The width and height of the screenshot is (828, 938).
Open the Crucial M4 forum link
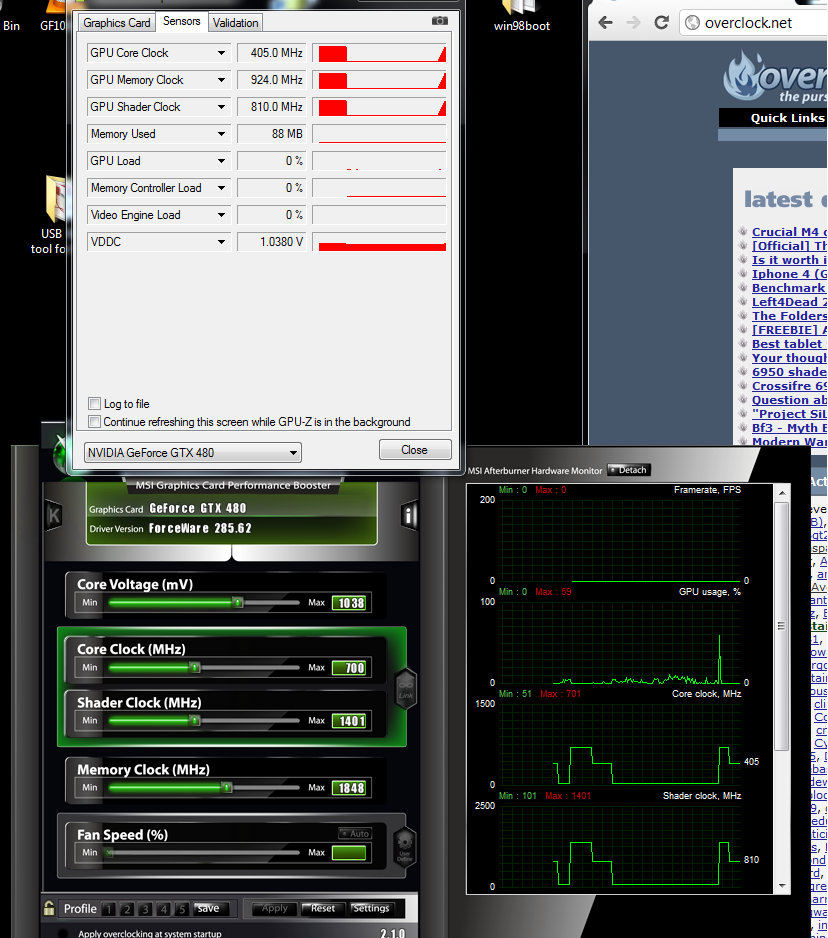(x=789, y=232)
